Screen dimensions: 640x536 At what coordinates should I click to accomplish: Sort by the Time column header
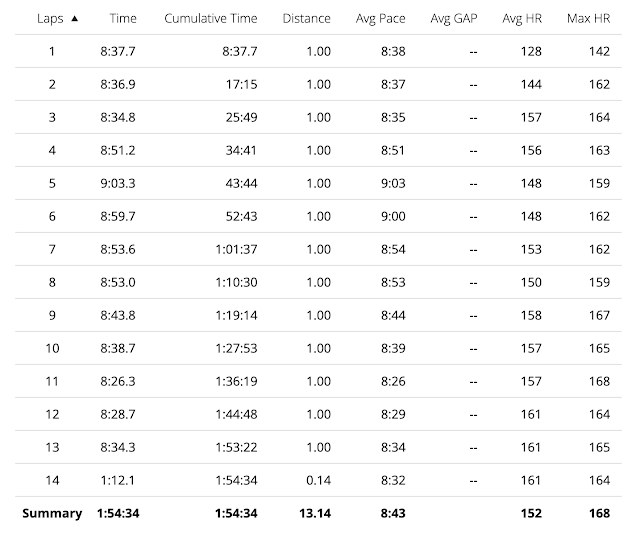(125, 18)
